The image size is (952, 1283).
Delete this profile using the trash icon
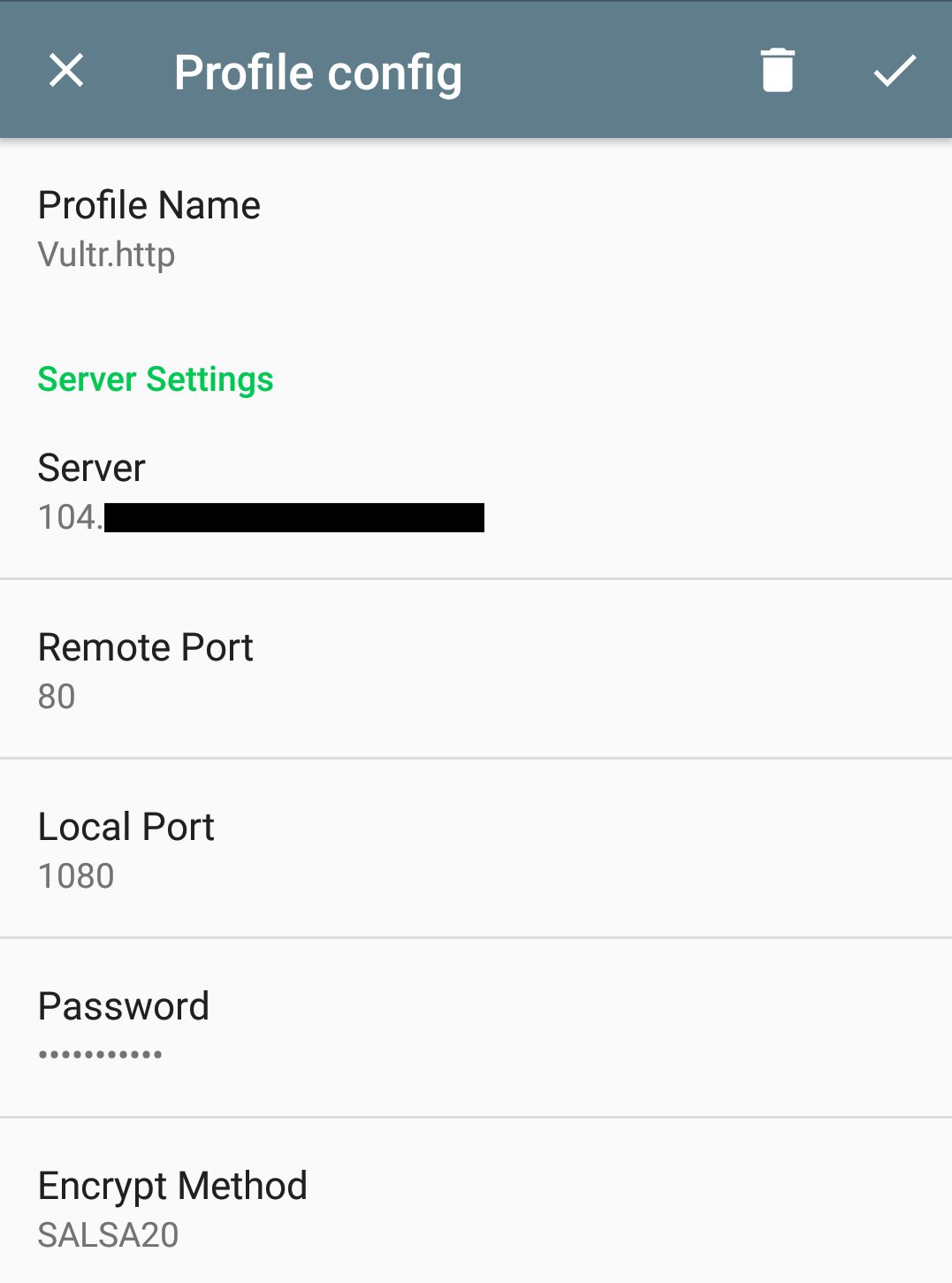pos(777,71)
